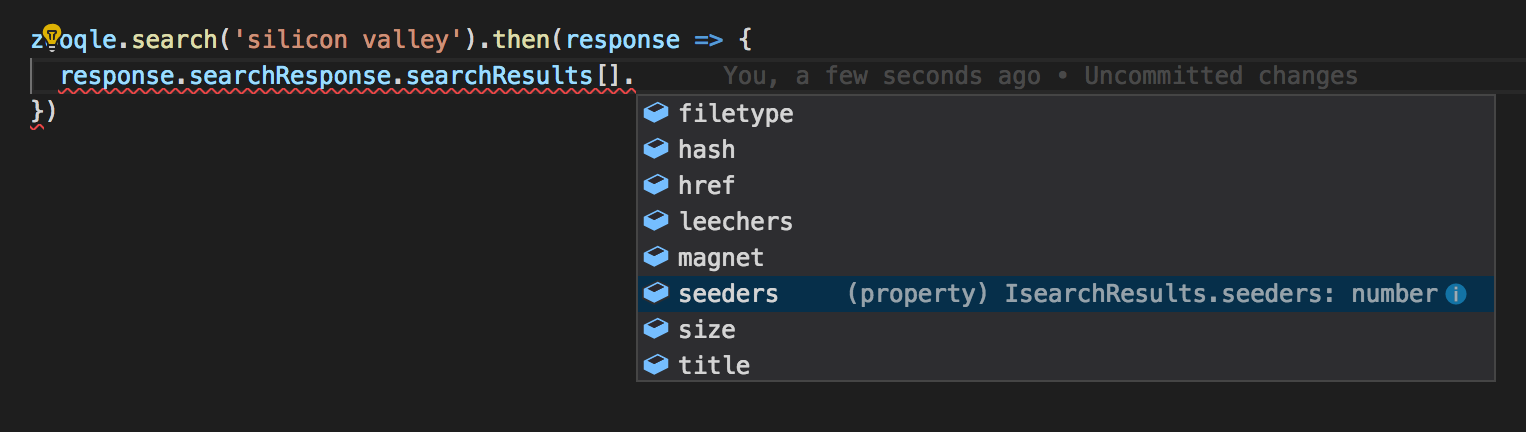Click the cube icon beside leechers
Screen dimensions: 1526x432
point(656,221)
